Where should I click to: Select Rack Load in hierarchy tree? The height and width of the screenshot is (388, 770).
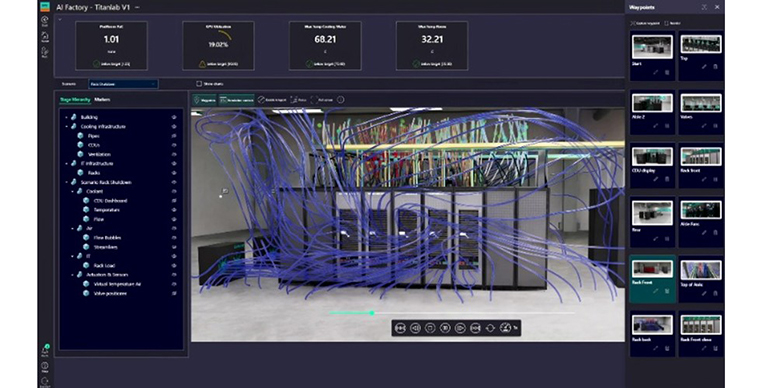(104, 265)
